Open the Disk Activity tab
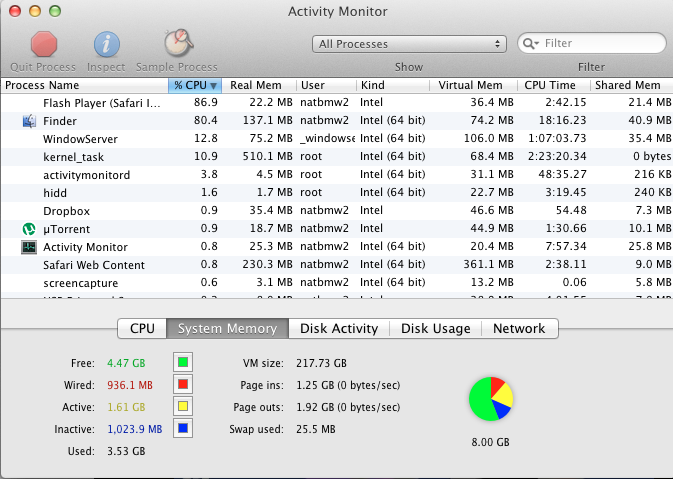 pos(339,328)
